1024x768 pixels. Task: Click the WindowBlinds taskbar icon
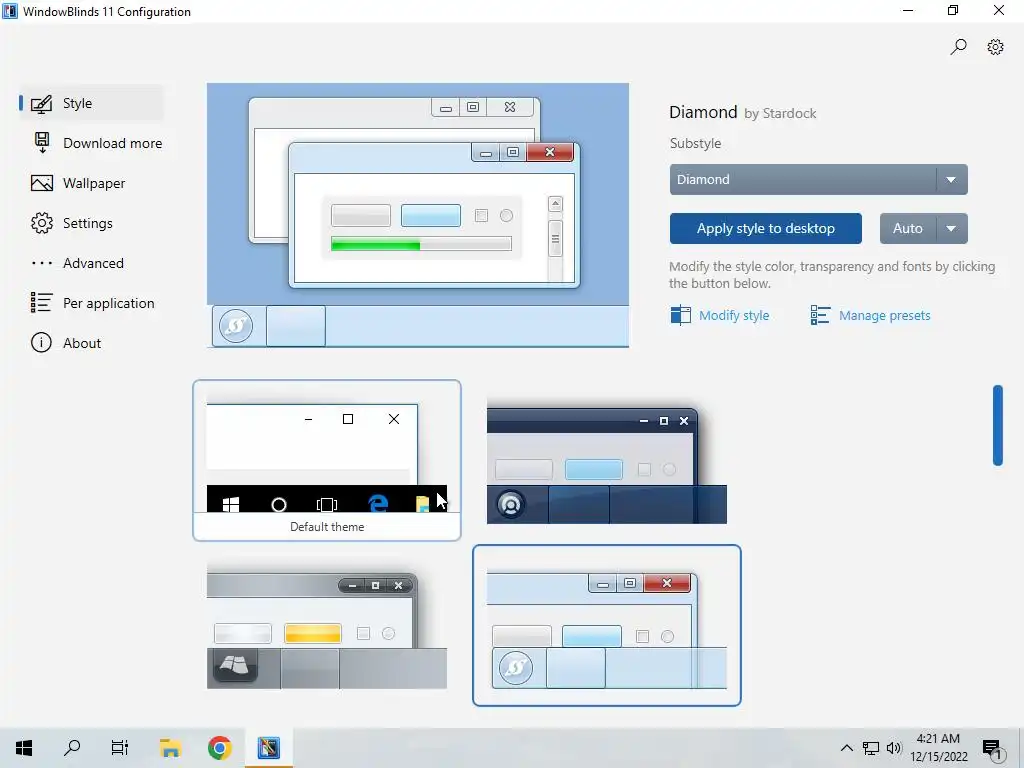268,748
